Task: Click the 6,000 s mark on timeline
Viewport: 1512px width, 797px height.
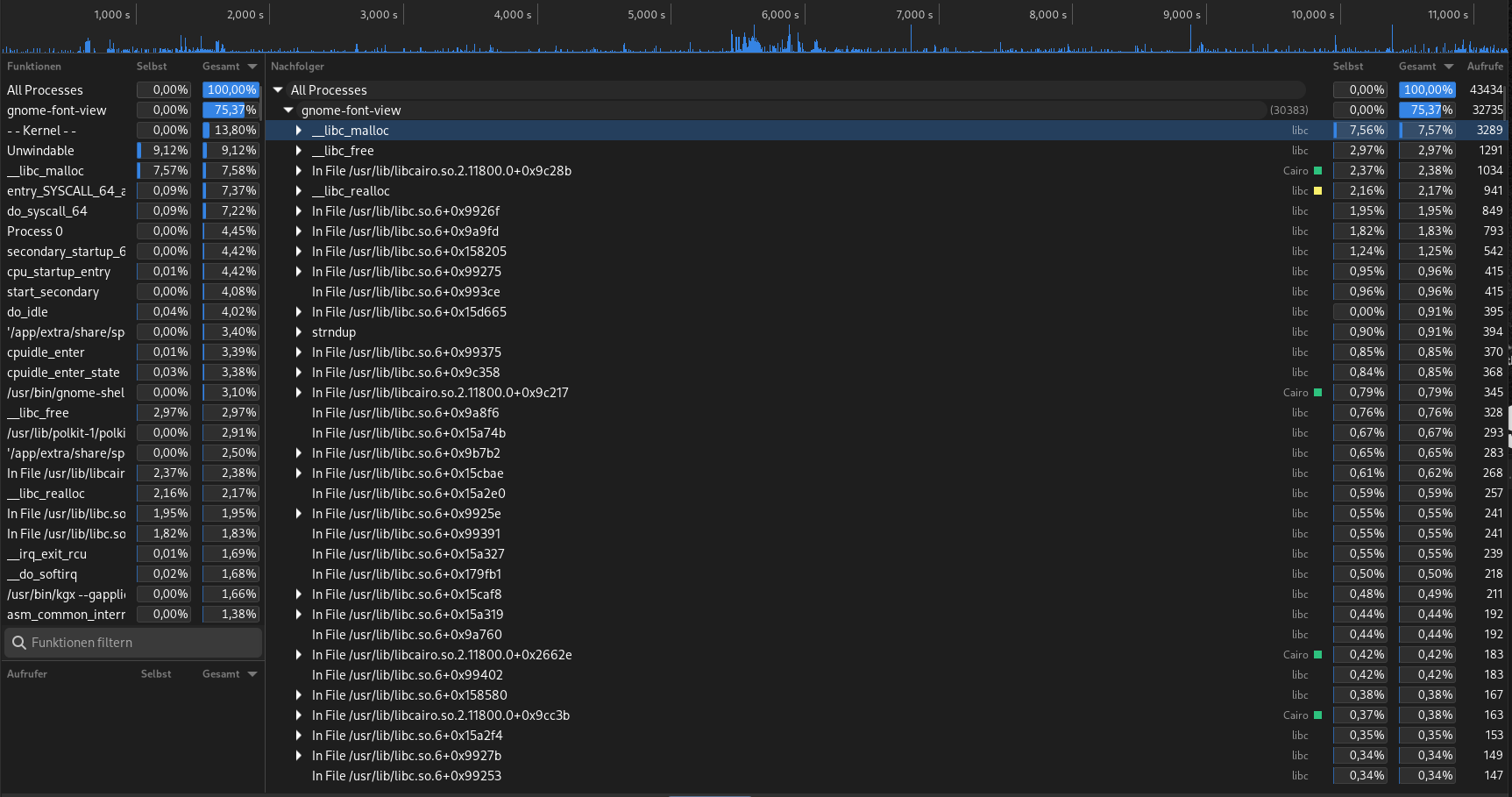Action: click(x=780, y=15)
